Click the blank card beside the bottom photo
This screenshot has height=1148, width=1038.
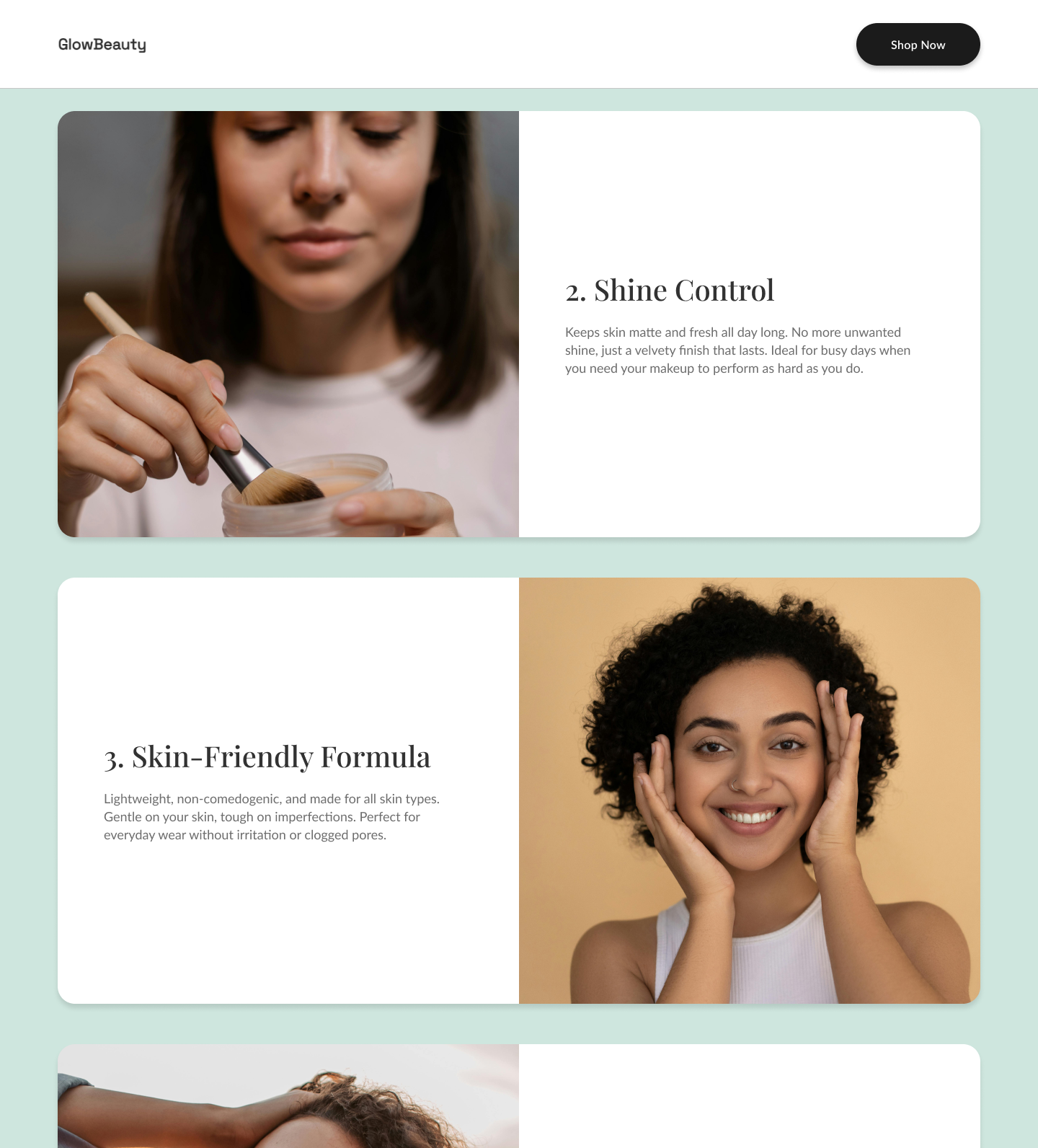point(750,1096)
